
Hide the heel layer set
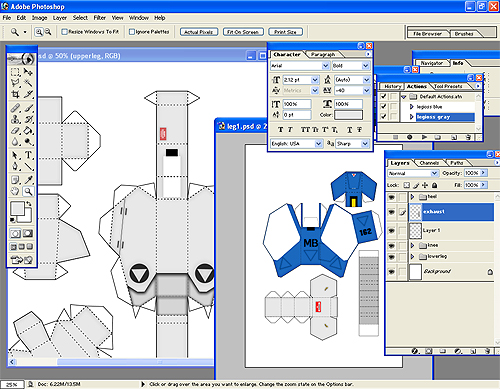[391, 197]
